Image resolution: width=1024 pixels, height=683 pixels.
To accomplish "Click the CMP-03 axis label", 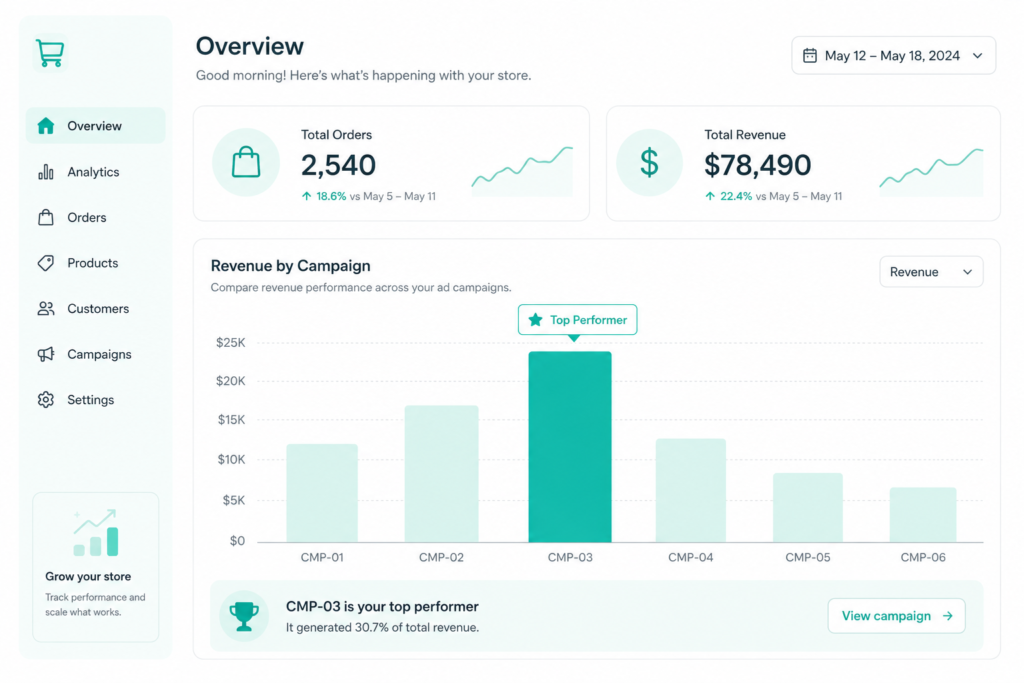I will [x=570, y=557].
